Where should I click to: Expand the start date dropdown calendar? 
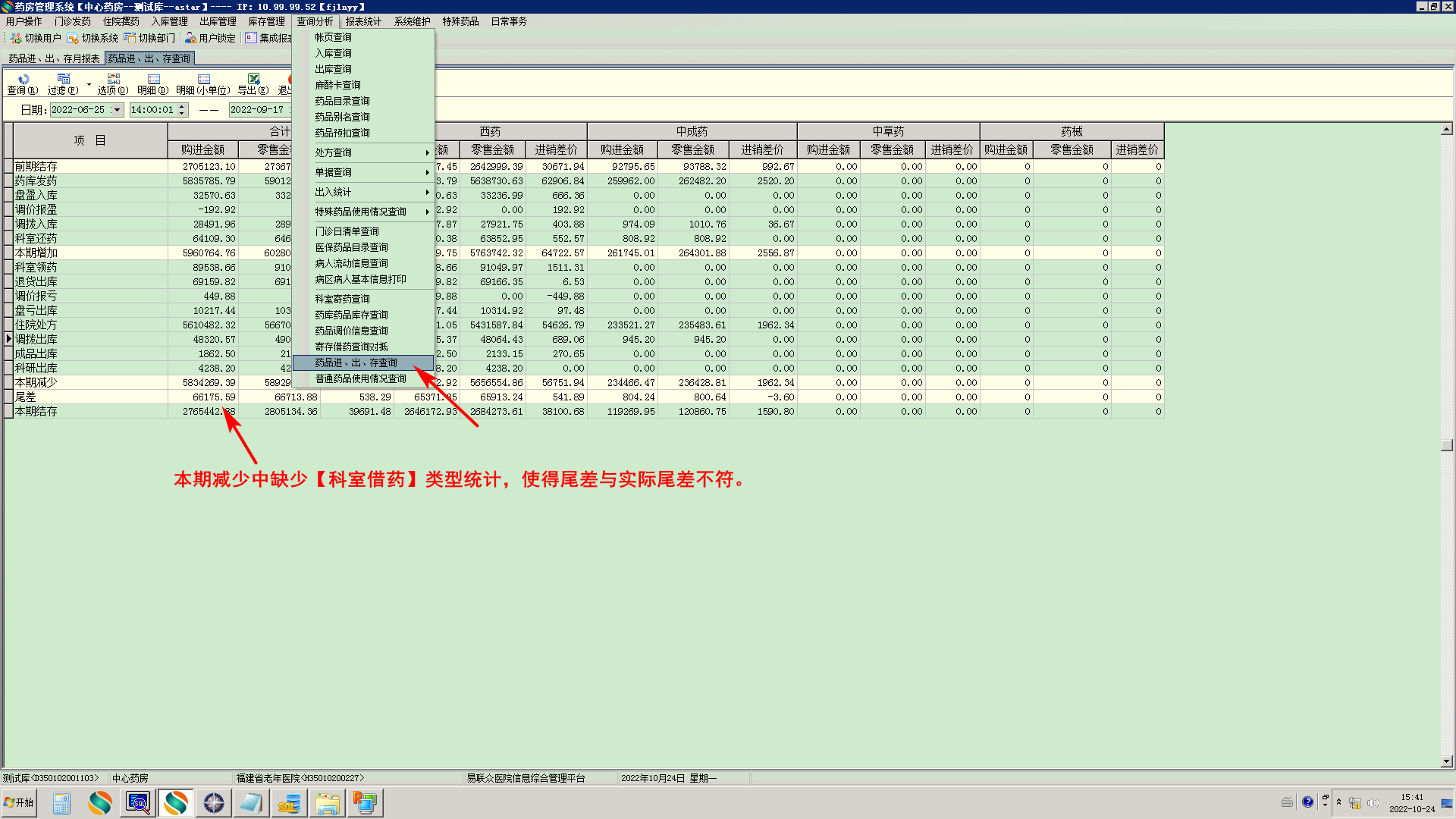click(117, 110)
